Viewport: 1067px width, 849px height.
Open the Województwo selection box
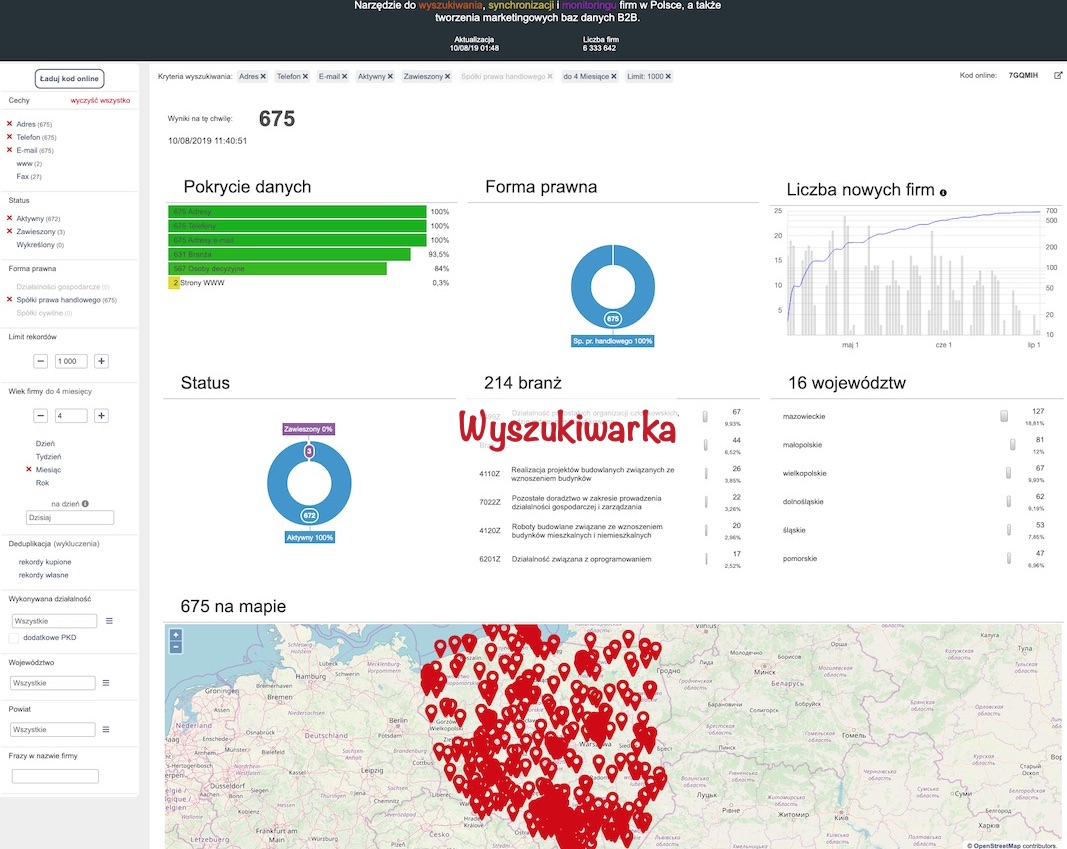point(52,683)
